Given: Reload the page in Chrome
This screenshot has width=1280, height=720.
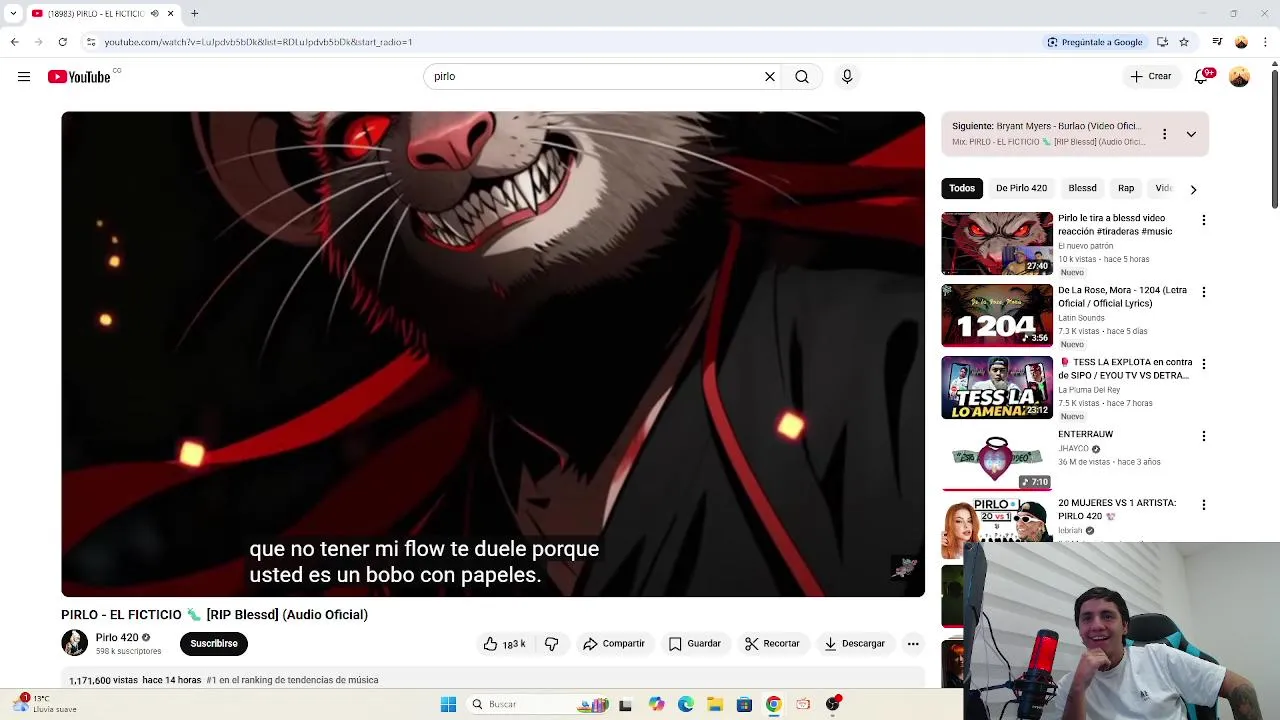Looking at the screenshot, I should (62, 42).
